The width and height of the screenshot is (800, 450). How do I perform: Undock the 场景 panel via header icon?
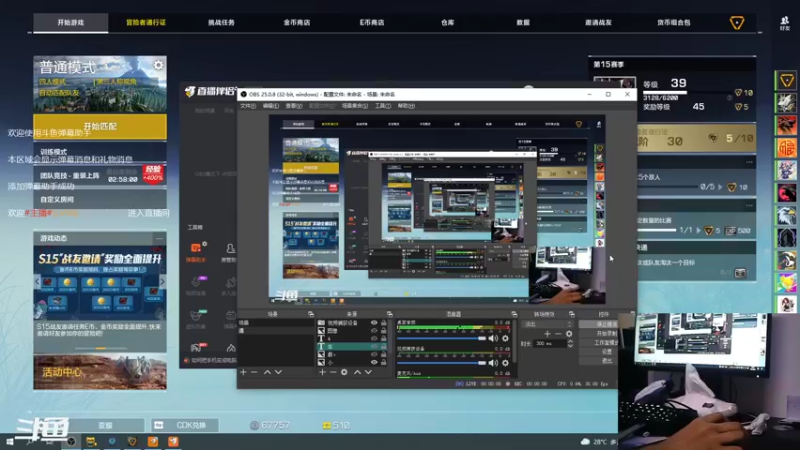[x=311, y=314]
